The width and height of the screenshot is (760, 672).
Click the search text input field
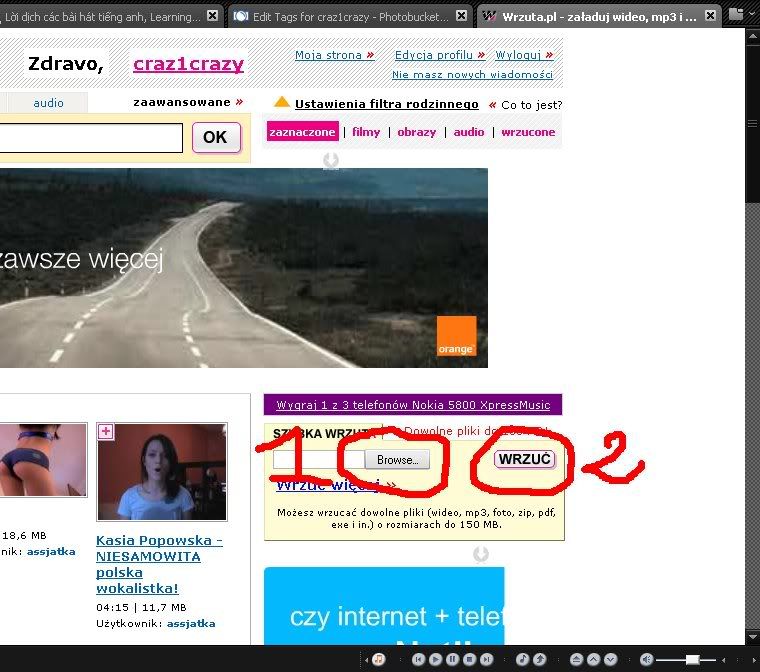(x=90, y=138)
